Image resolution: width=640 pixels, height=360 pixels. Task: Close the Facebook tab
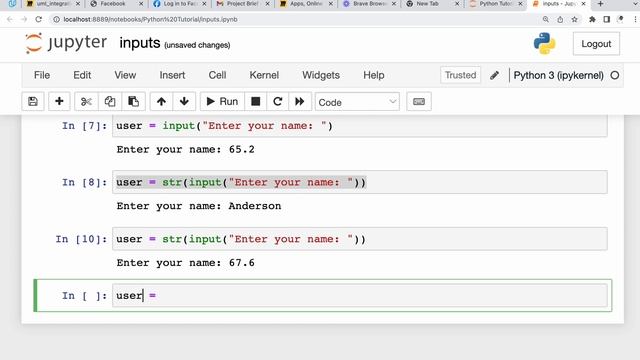141,4
